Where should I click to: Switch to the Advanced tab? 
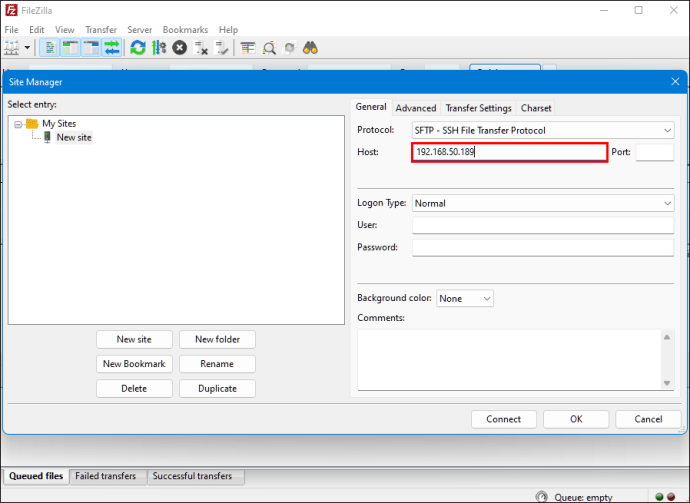pyautogui.click(x=416, y=108)
